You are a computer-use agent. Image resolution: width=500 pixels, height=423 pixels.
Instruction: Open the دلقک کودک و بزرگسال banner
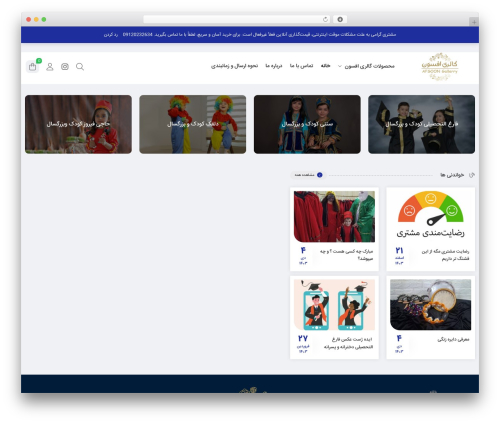point(193,124)
